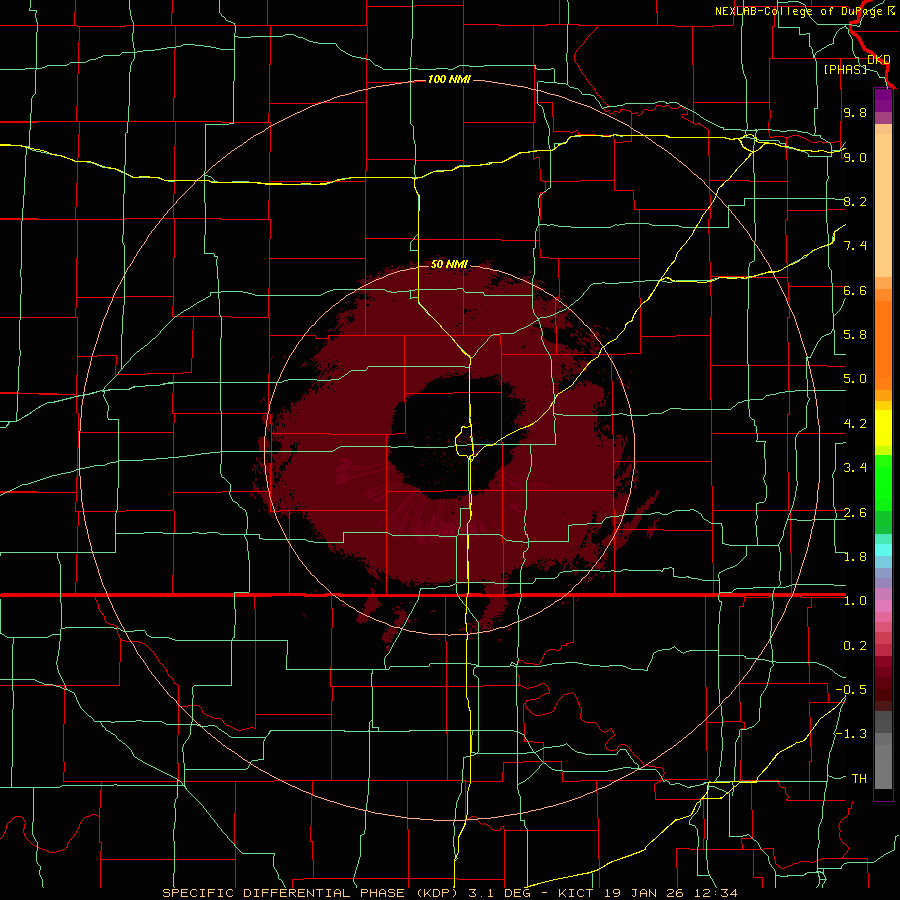900x900 pixels.
Task: Select the 5.8 value on the color scale
Action: coord(855,335)
